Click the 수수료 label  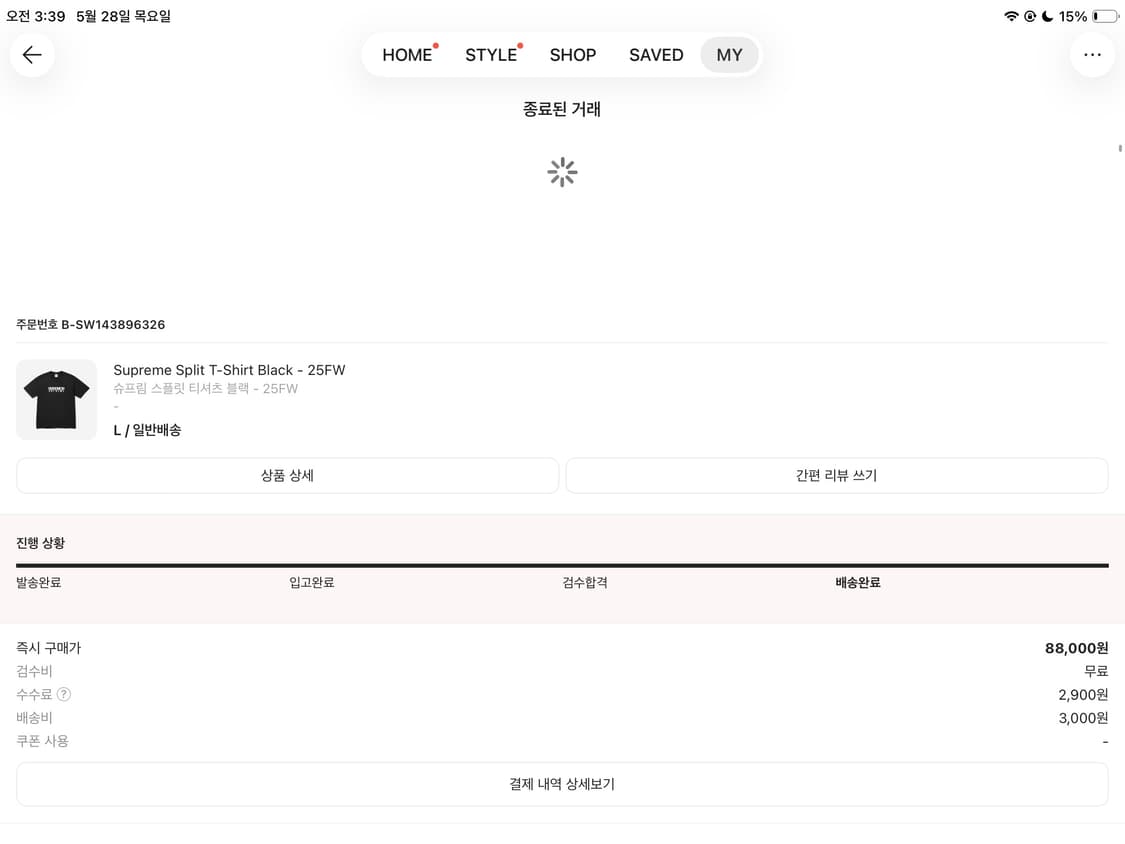34,694
